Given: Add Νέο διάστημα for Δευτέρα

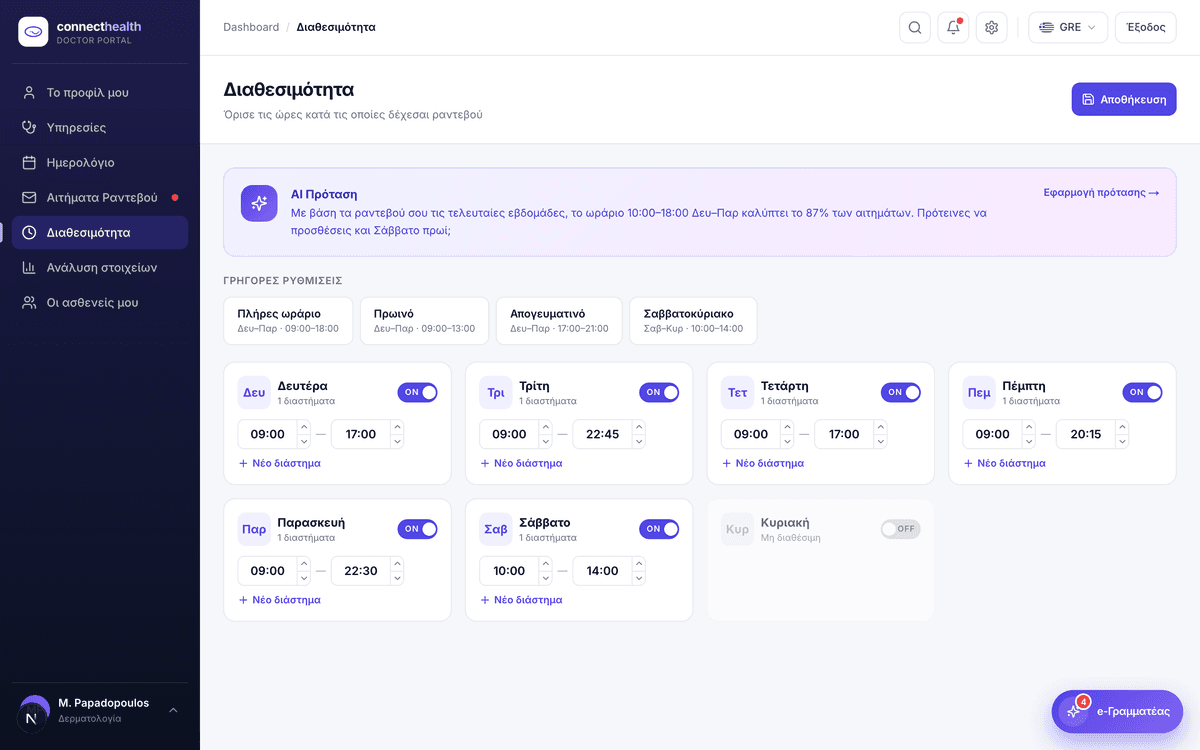Looking at the screenshot, I should point(280,463).
